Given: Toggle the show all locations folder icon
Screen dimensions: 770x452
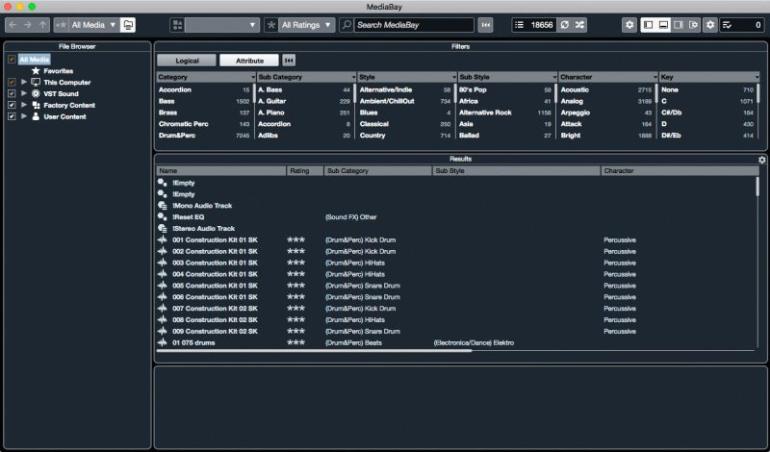Looking at the screenshot, I should [x=128, y=25].
